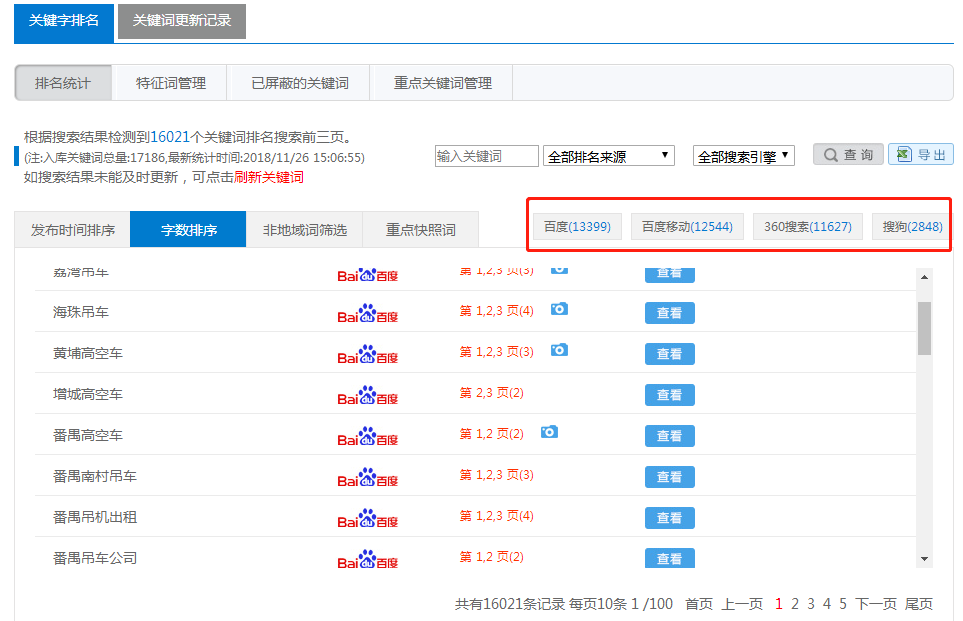
Task: Click 查看 for 海珠吊车
Action: pos(669,313)
